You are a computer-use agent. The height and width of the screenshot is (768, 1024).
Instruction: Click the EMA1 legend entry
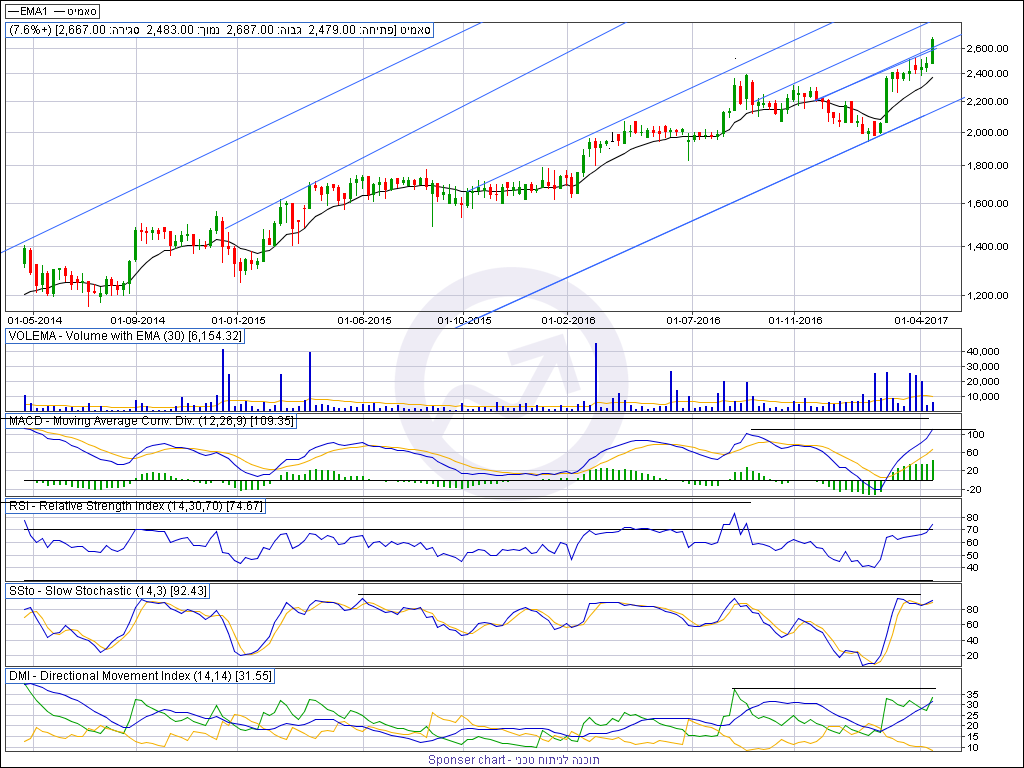pyautogui.click(x=27, y=10)
